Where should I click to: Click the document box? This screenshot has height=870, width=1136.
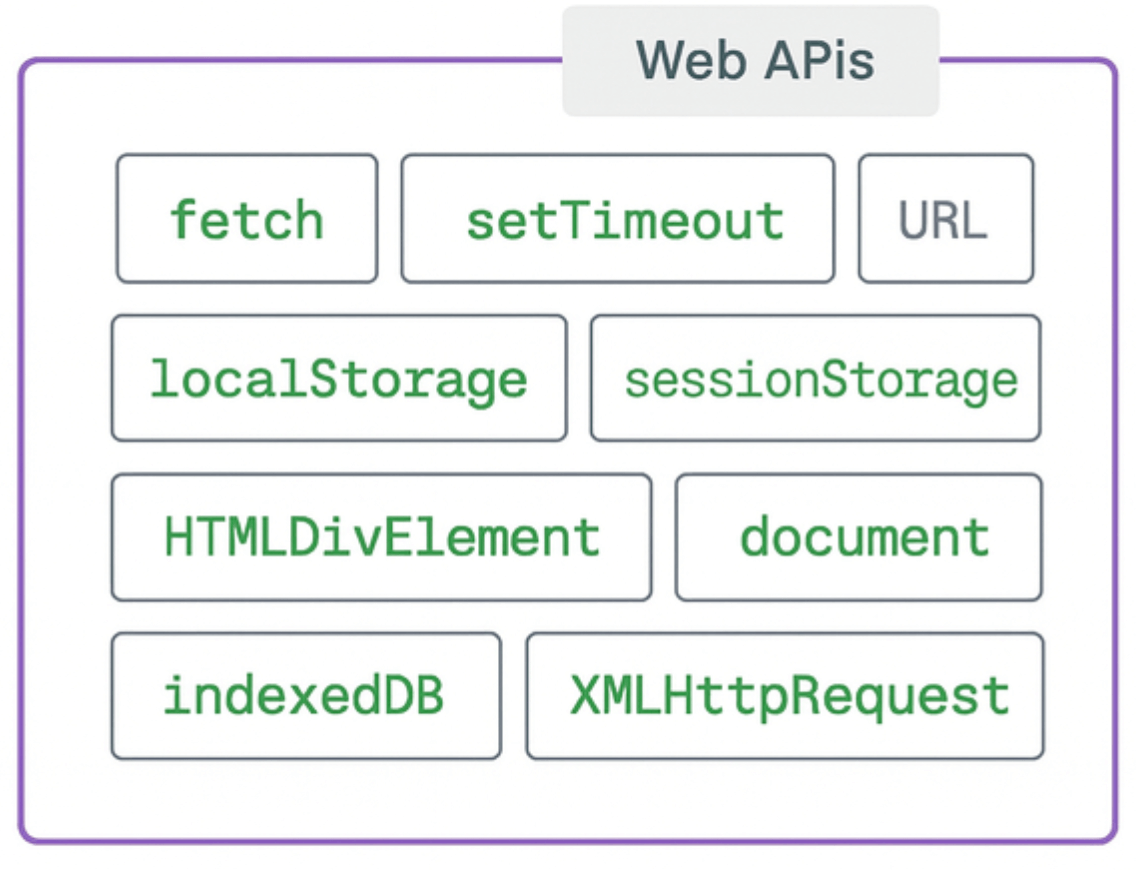(858, 537)
